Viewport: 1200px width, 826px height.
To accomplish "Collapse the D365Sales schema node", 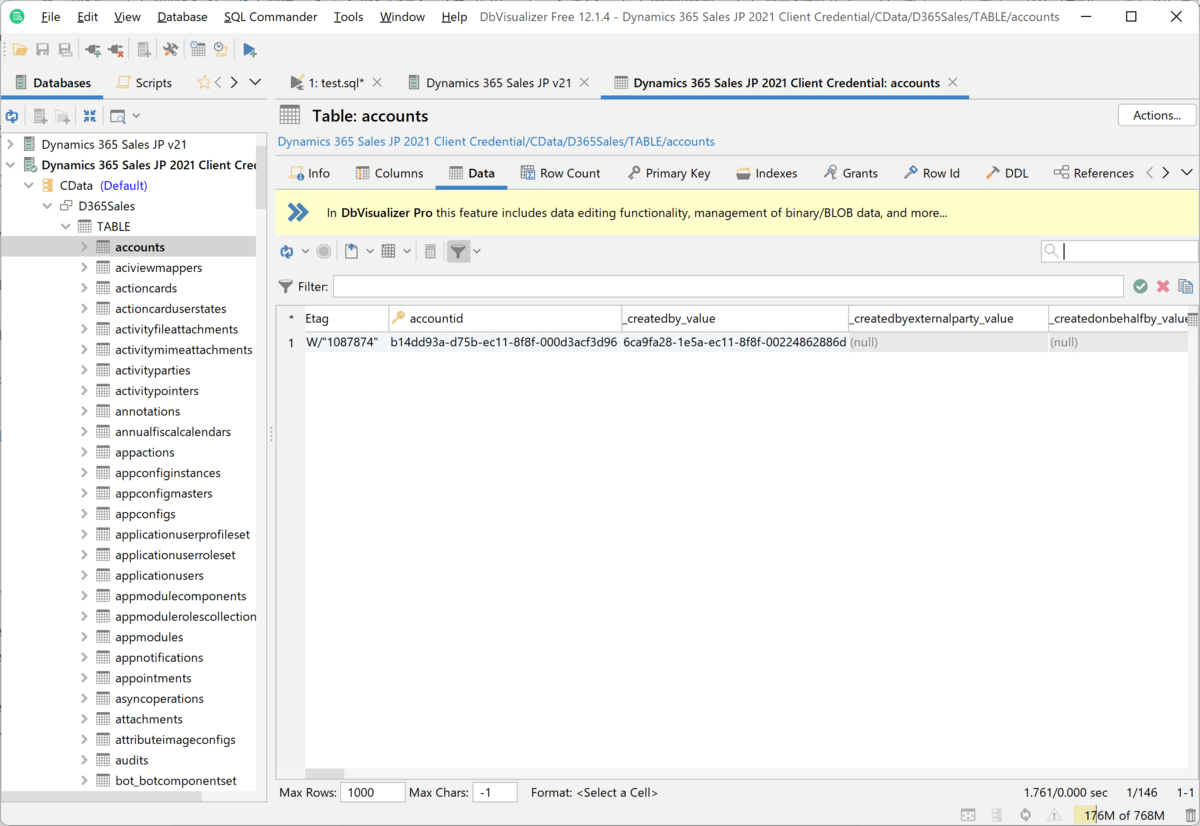I will [48, 206].
